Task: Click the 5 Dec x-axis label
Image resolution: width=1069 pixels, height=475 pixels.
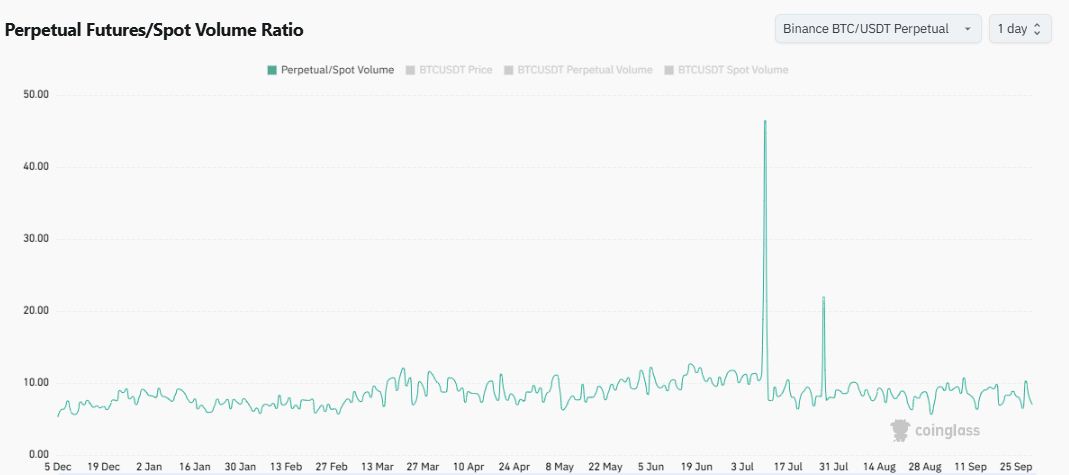Action: [x=58, y=466]
